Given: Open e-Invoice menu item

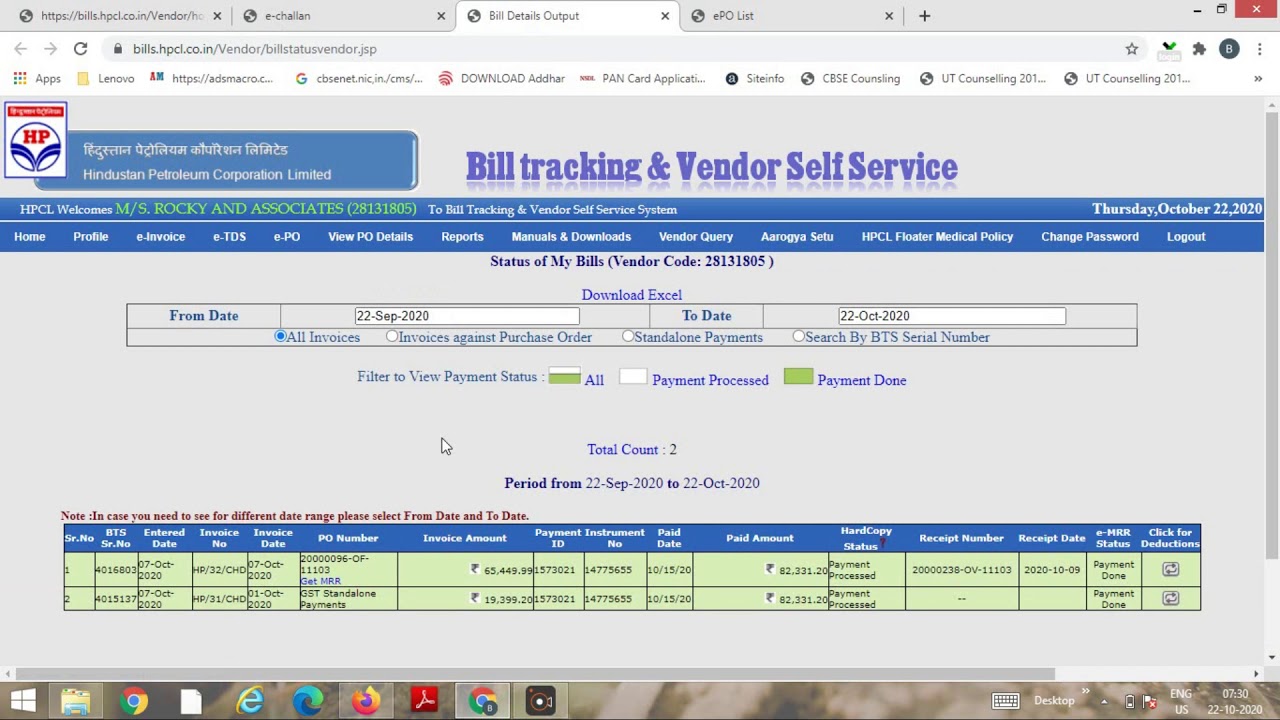Looking at the screenshot, I should [161, 237].
